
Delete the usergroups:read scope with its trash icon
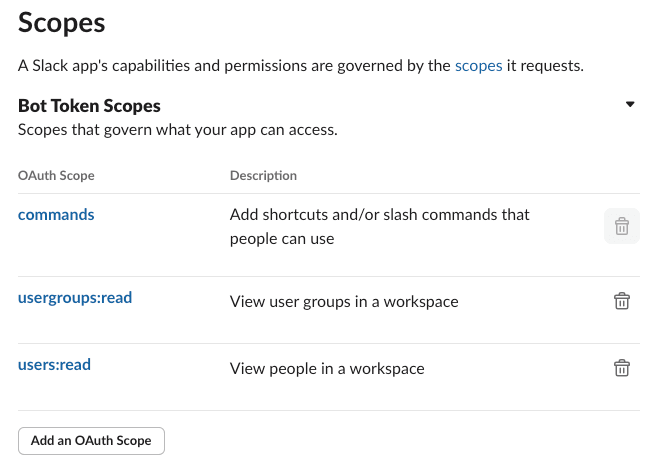click(622, 301)
